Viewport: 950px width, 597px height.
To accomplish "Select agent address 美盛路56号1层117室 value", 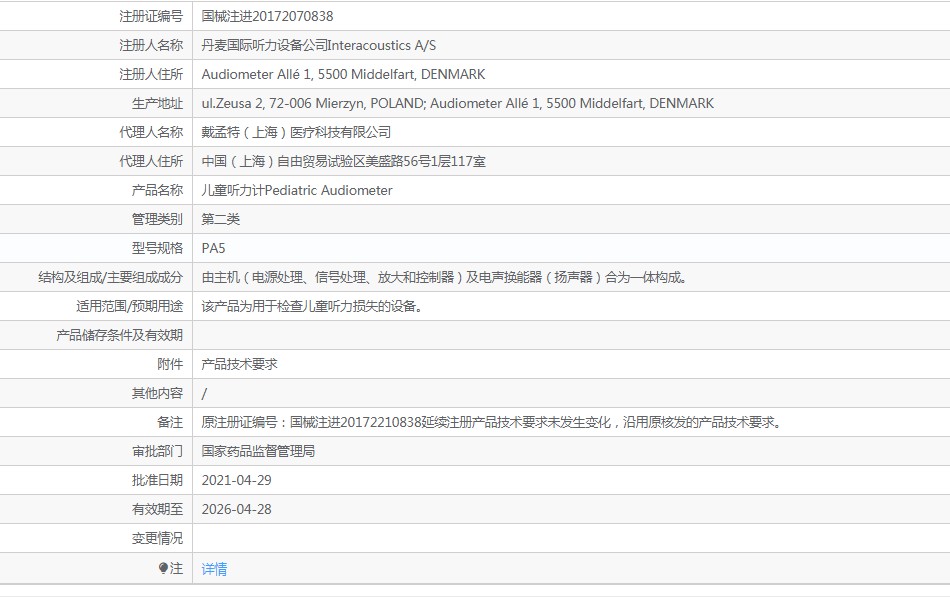I will [x=344, y=161].
